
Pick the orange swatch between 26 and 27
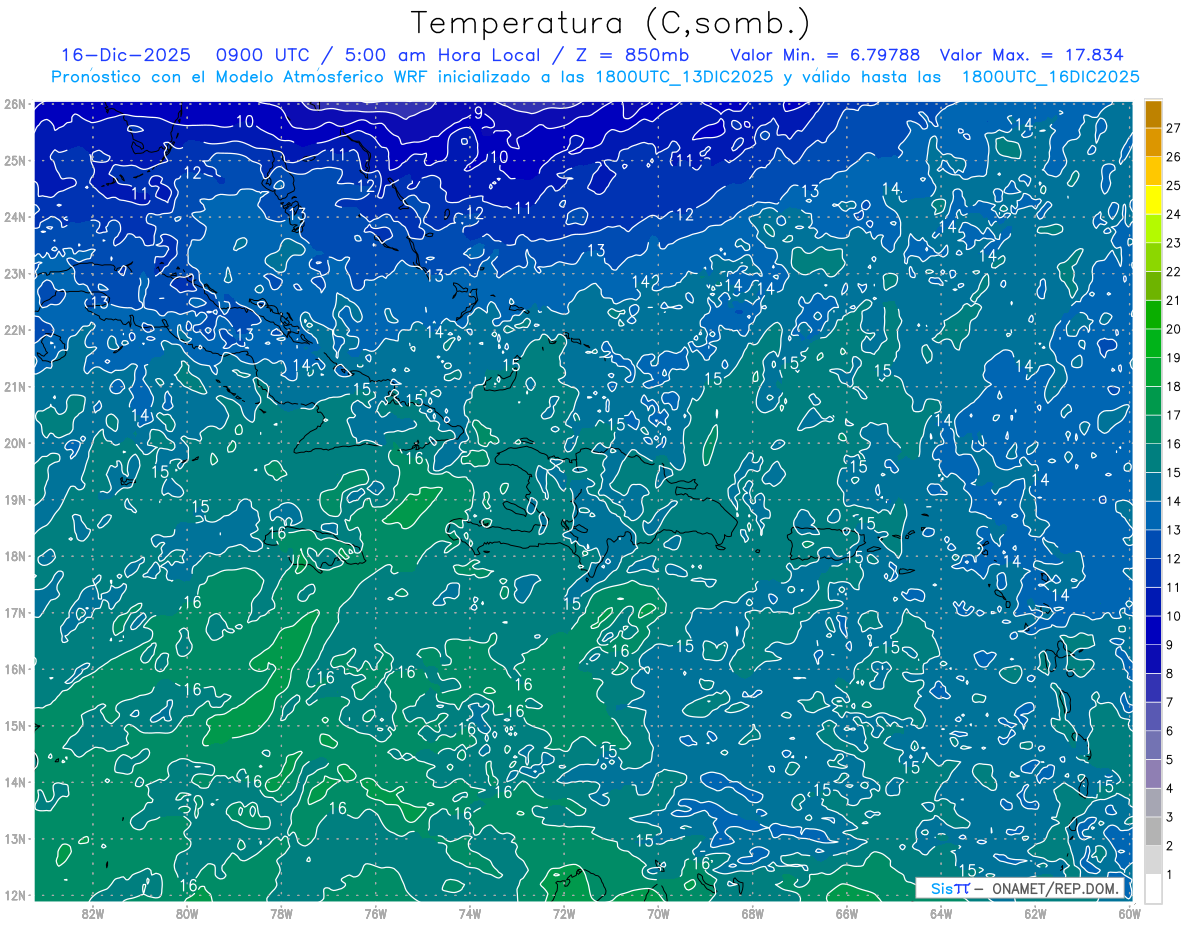click(x=1153, y=142)
